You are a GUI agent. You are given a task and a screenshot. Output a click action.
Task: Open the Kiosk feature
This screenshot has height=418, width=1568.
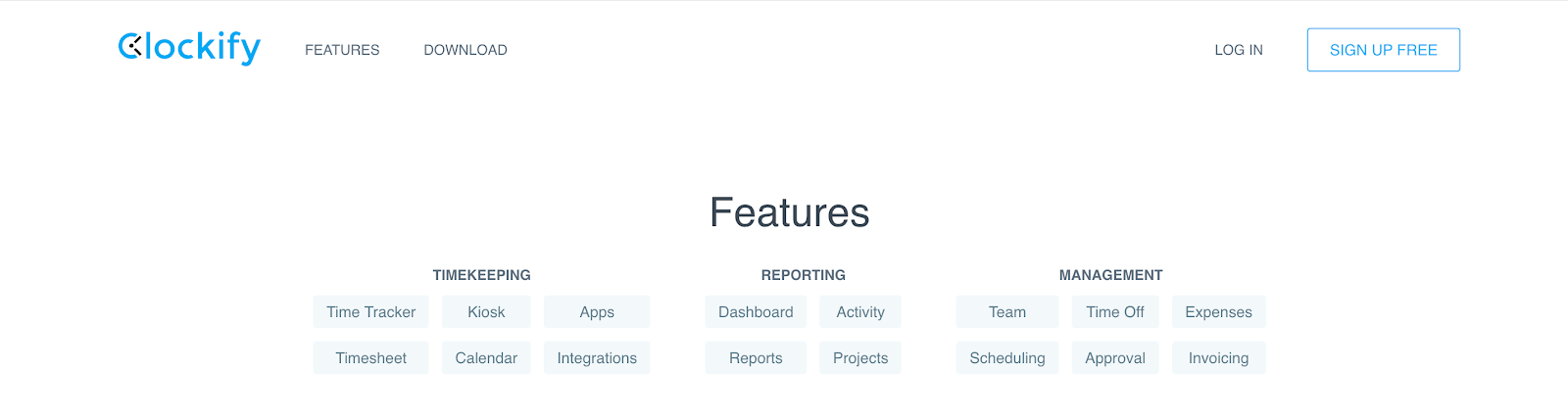pos(486,312)
